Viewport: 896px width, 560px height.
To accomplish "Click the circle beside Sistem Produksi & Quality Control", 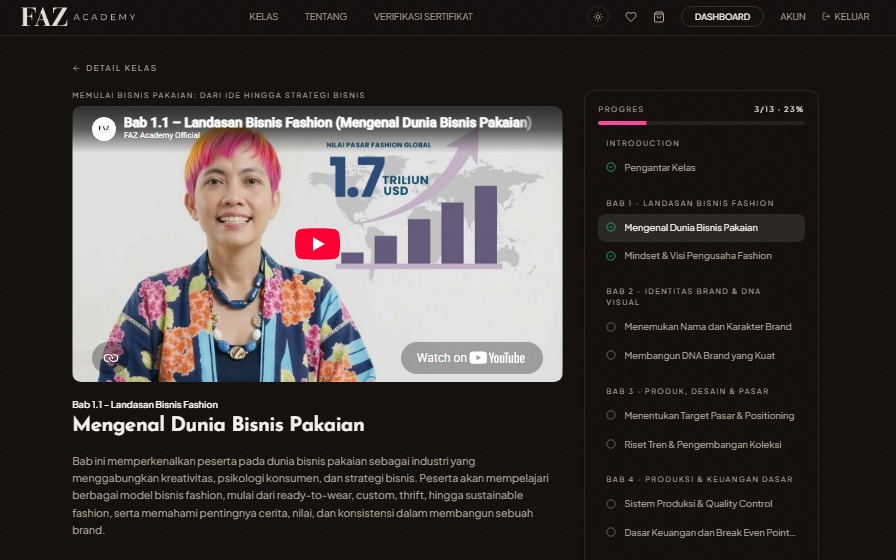I will [x=611, y=504].
